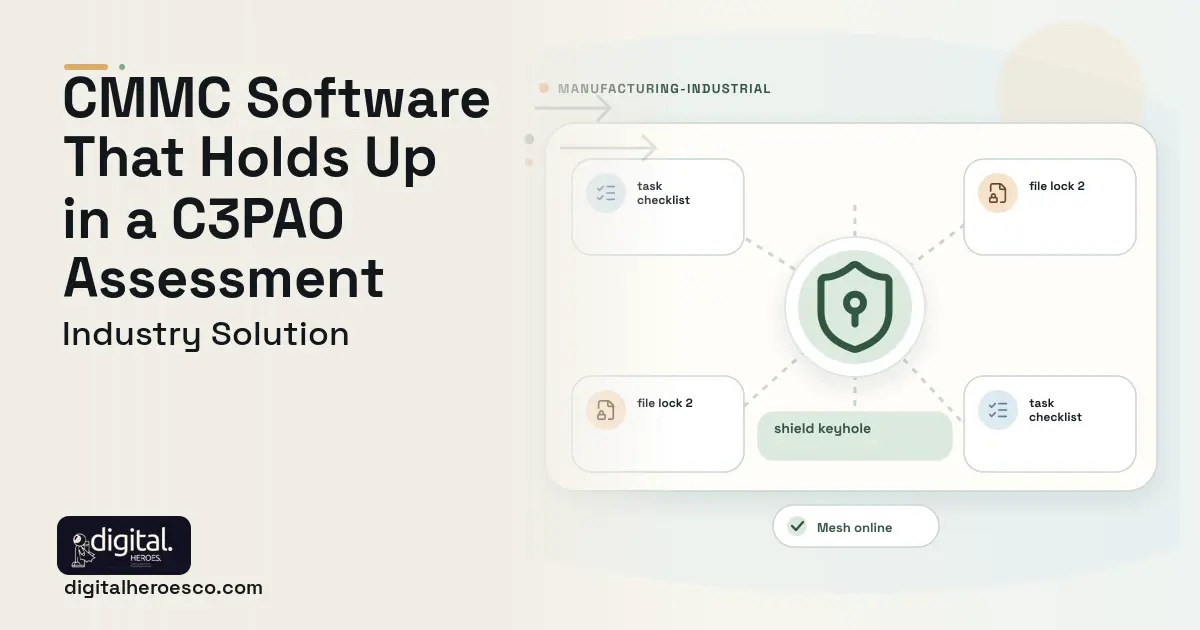Click the top-right file lock 2 icon
Image resolution: width=1200 pixels, height=630 pixels.
(998, 194)
